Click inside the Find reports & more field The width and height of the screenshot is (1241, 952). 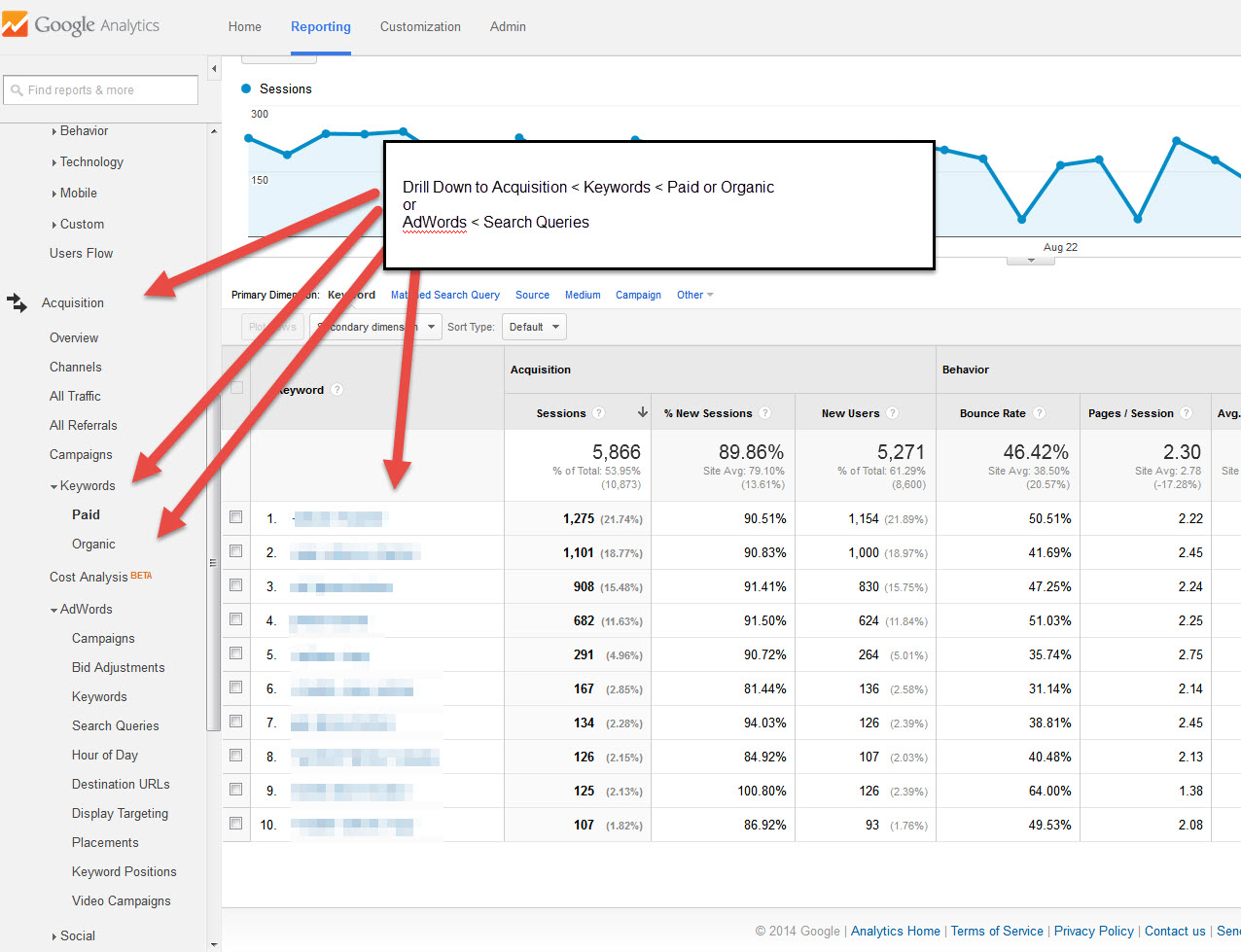107,89
